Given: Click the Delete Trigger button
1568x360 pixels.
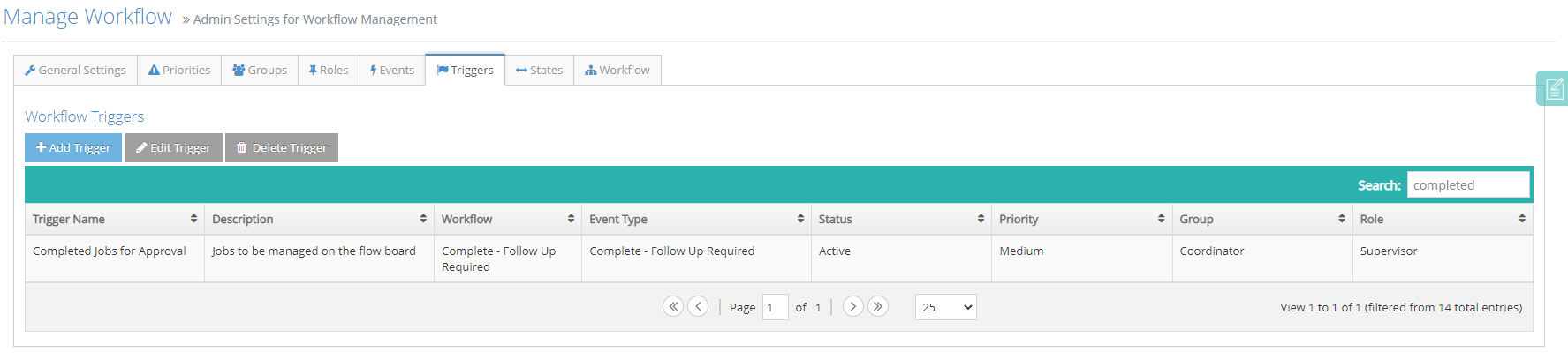Looking at the screenshot, I should 282,147.
